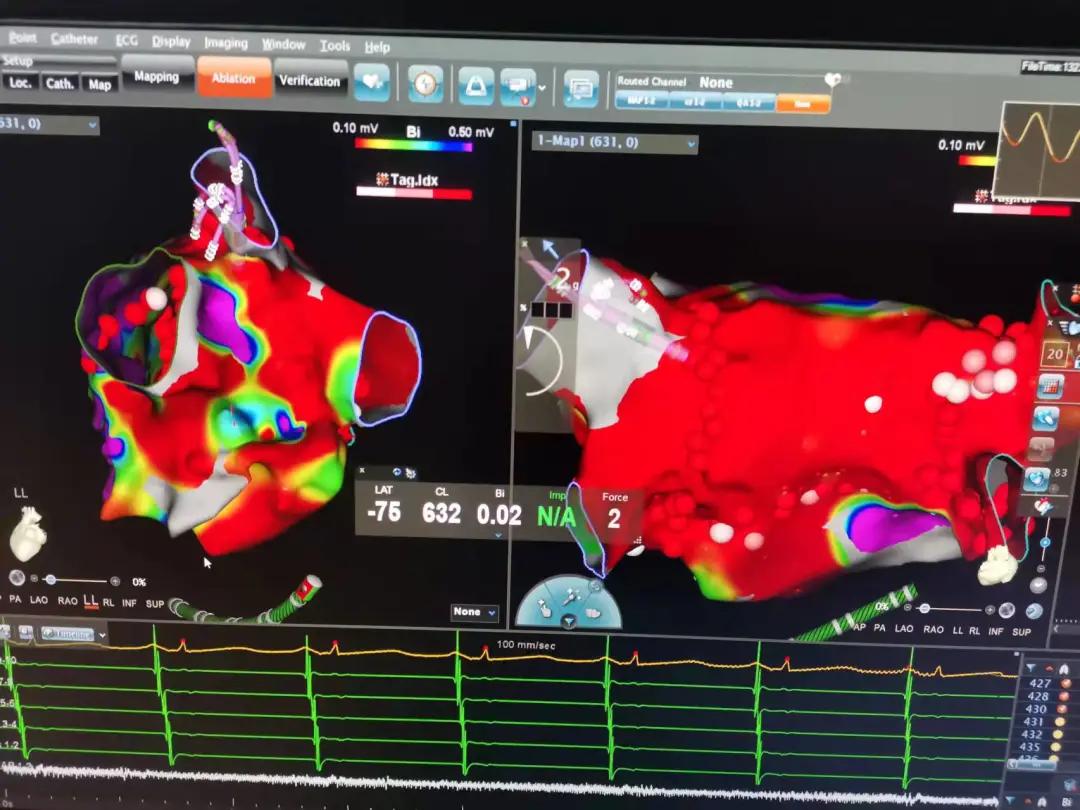Click left viewer transparency minus button

tap(34, 579)
